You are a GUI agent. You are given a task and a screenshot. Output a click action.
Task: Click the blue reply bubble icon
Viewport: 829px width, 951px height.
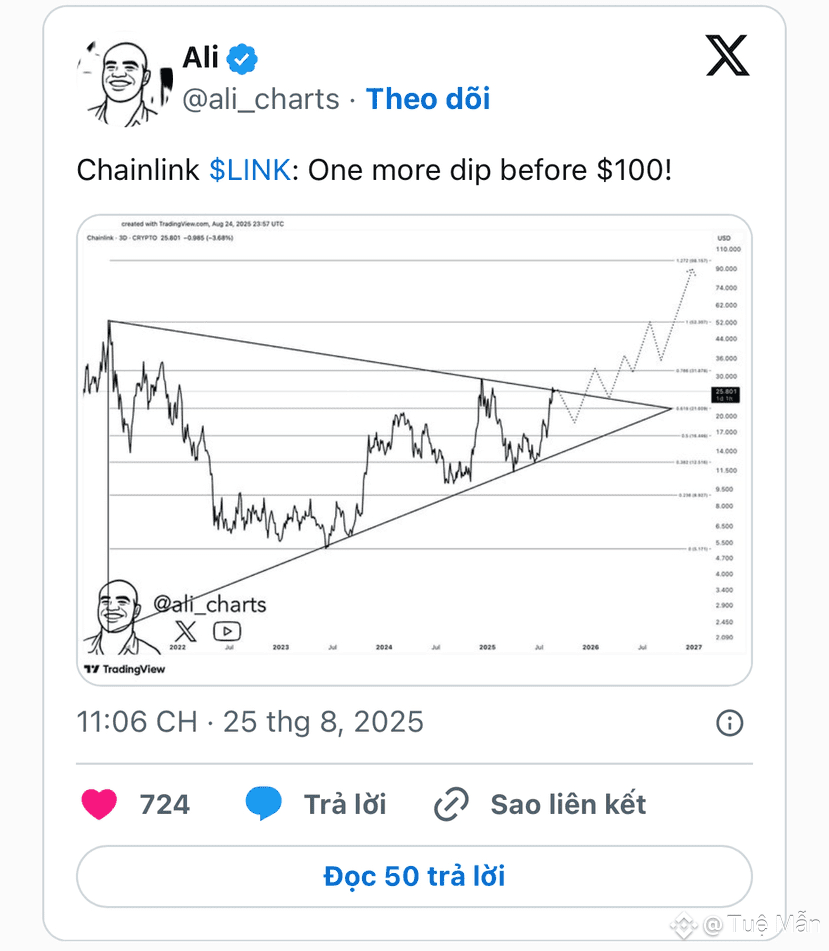(x=264, y=803)
